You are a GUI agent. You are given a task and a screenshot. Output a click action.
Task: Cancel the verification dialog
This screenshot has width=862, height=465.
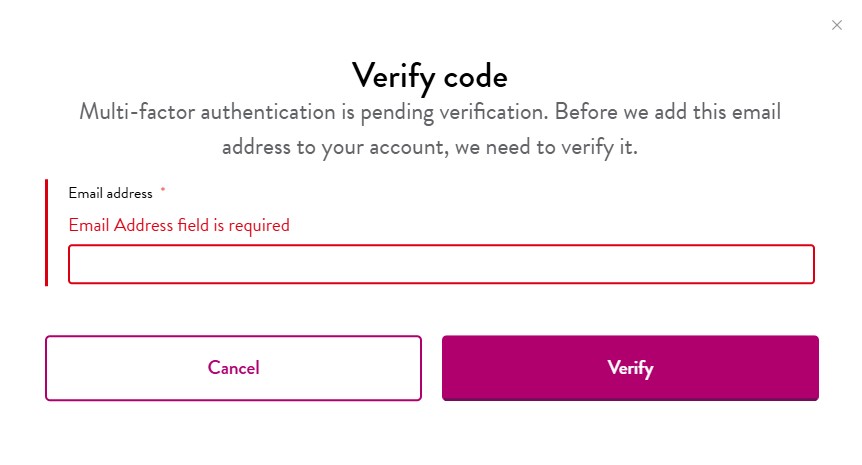pos(233,368)
